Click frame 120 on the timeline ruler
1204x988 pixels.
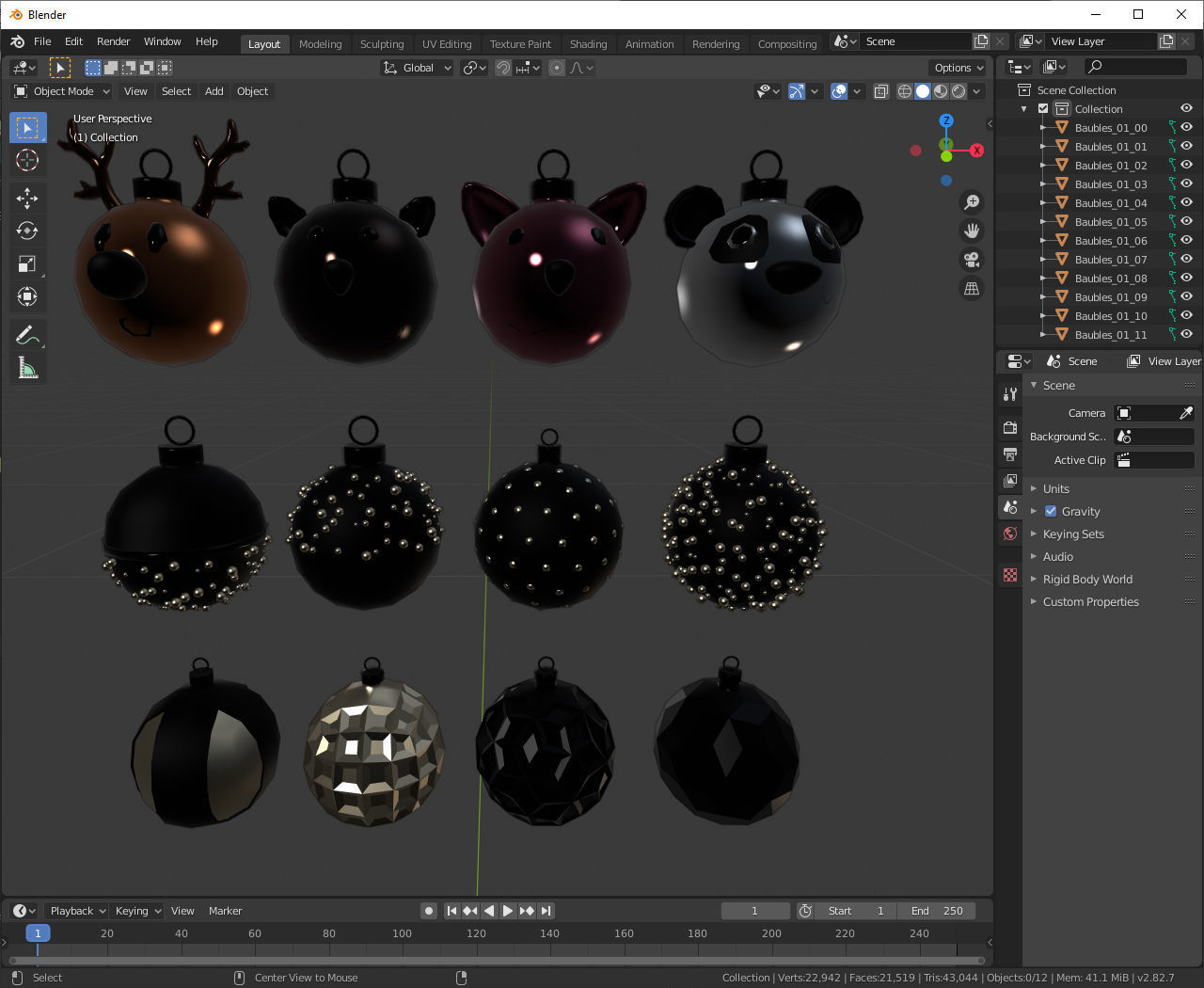pyautogui.click(x=476, y=933)
